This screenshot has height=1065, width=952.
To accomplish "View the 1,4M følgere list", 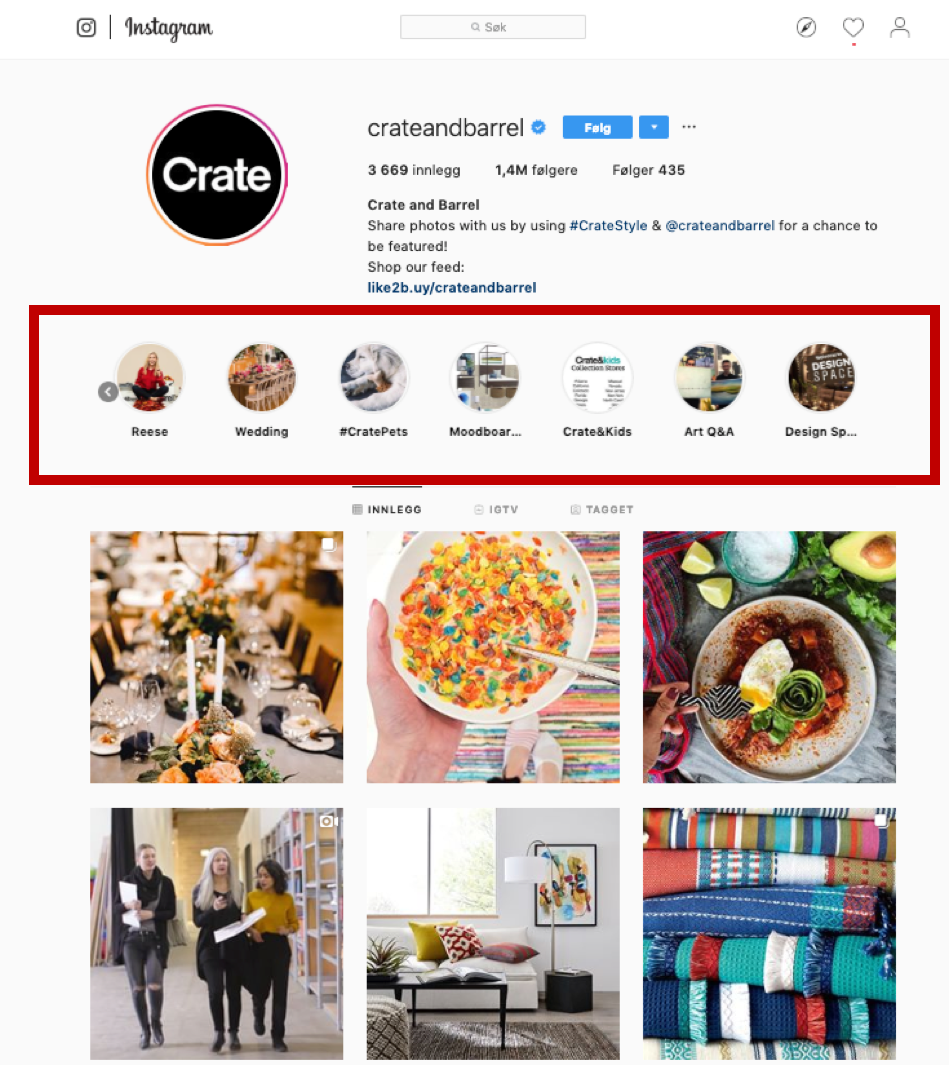I will 536,170.
